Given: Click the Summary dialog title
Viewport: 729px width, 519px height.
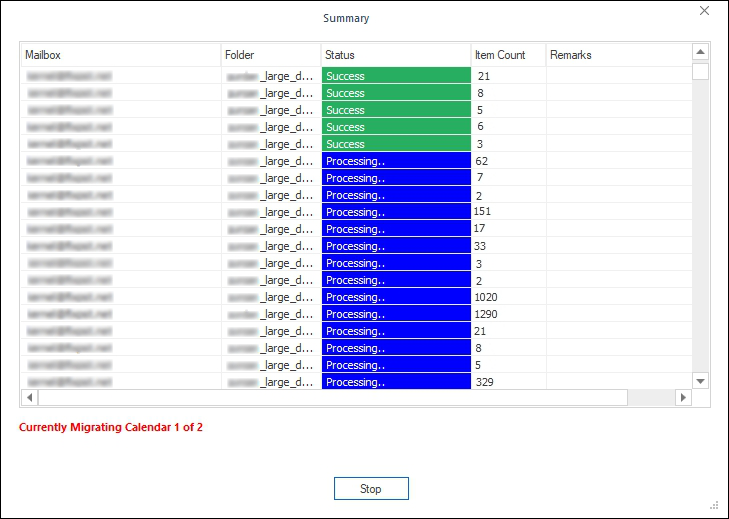Looking at the screenshot, I should pos(346,18).
